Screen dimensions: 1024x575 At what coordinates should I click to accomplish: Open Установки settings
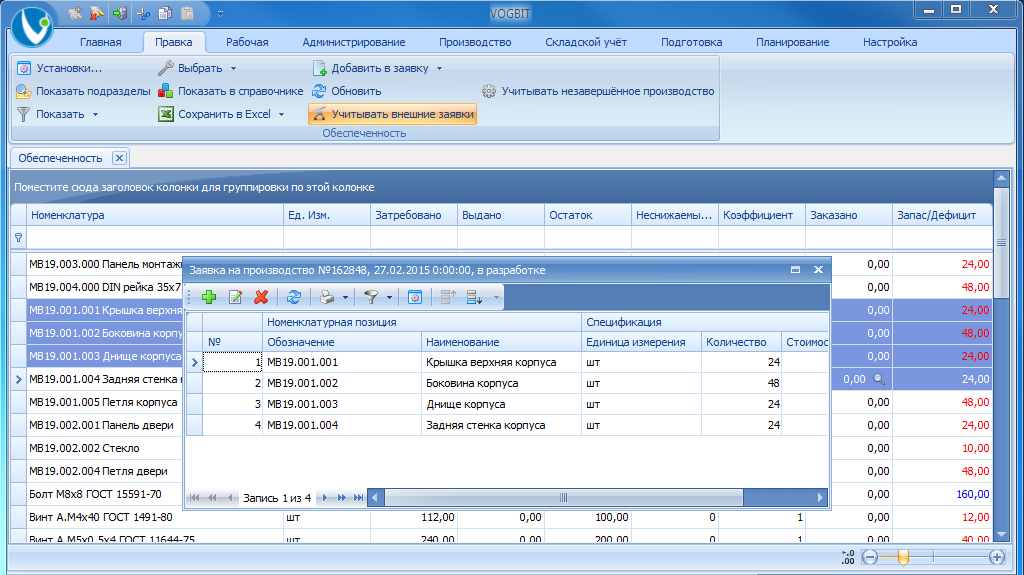(x=59, y=68)
